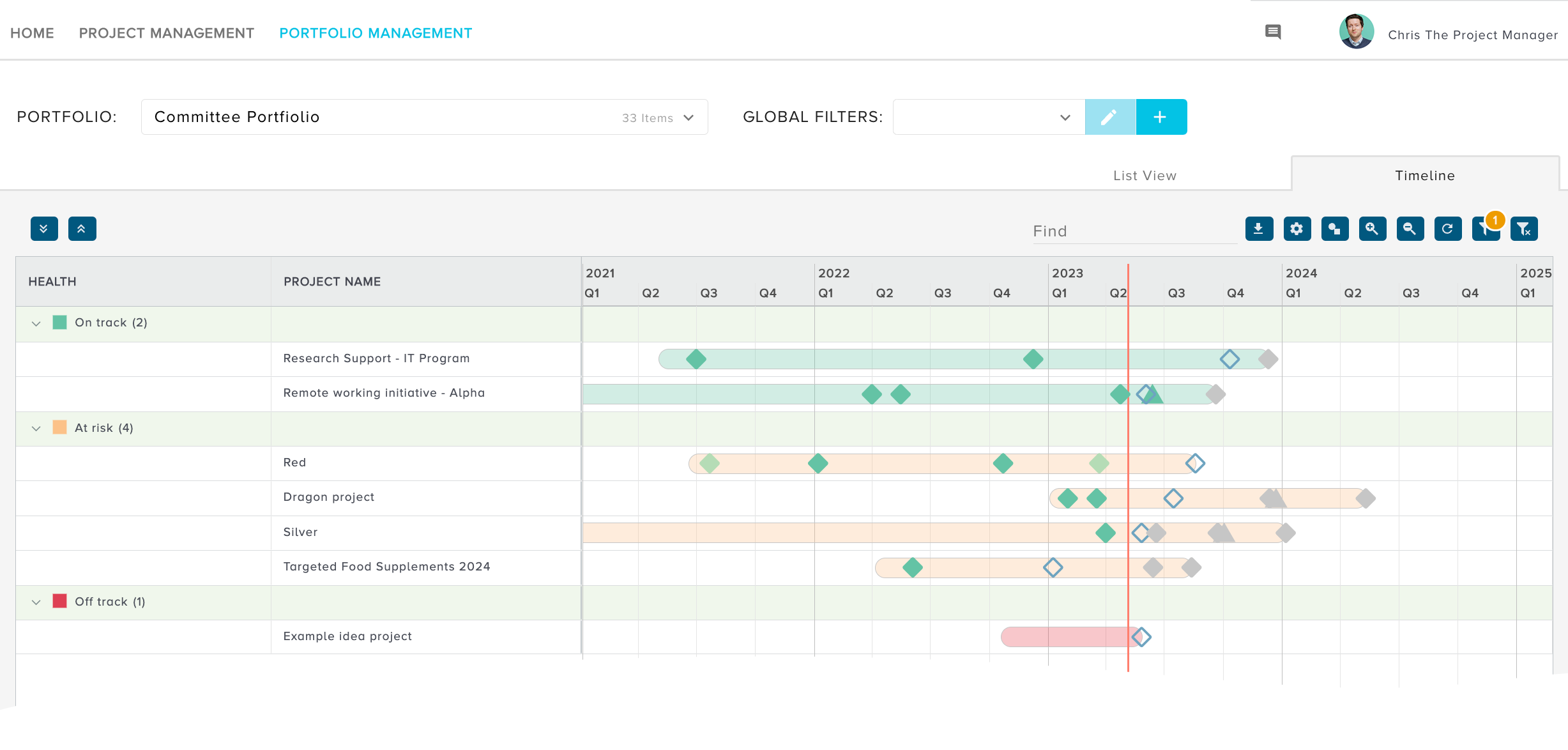Click the export/download timeline icon
This screenshot has height=750, width=1568.
1258,229
